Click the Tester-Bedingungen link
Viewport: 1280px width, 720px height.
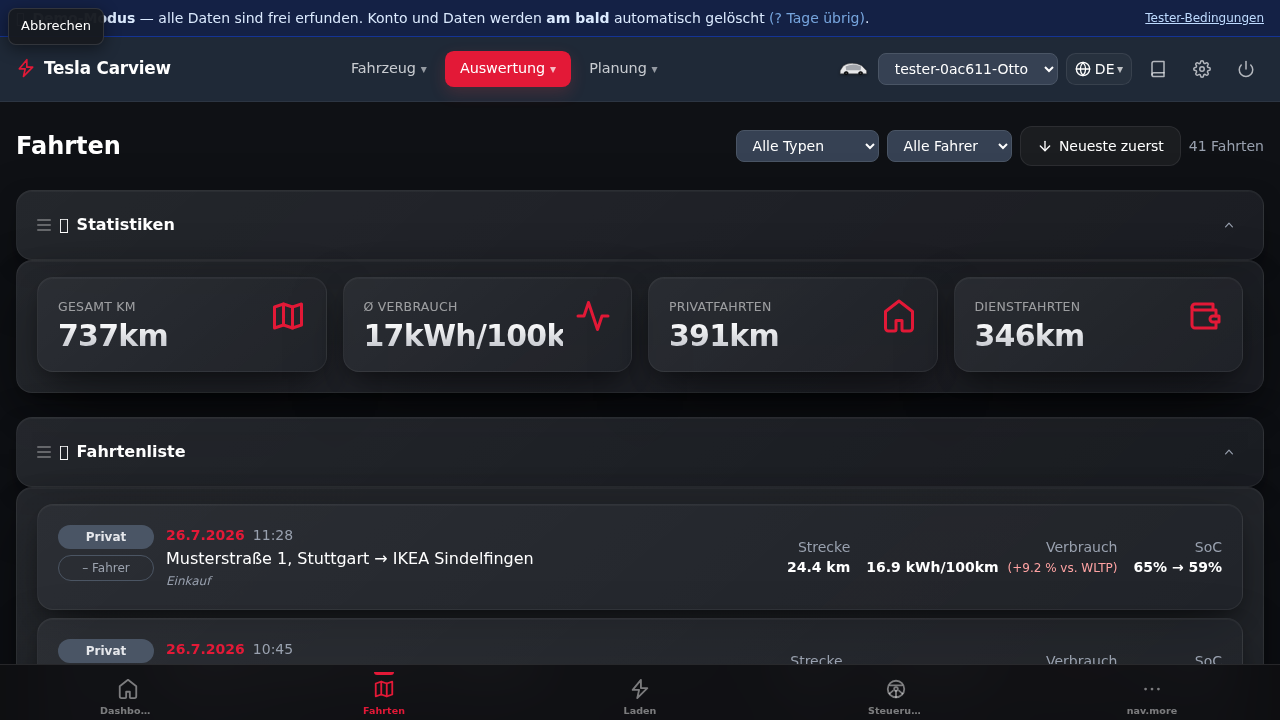(x=1204, y=18)
